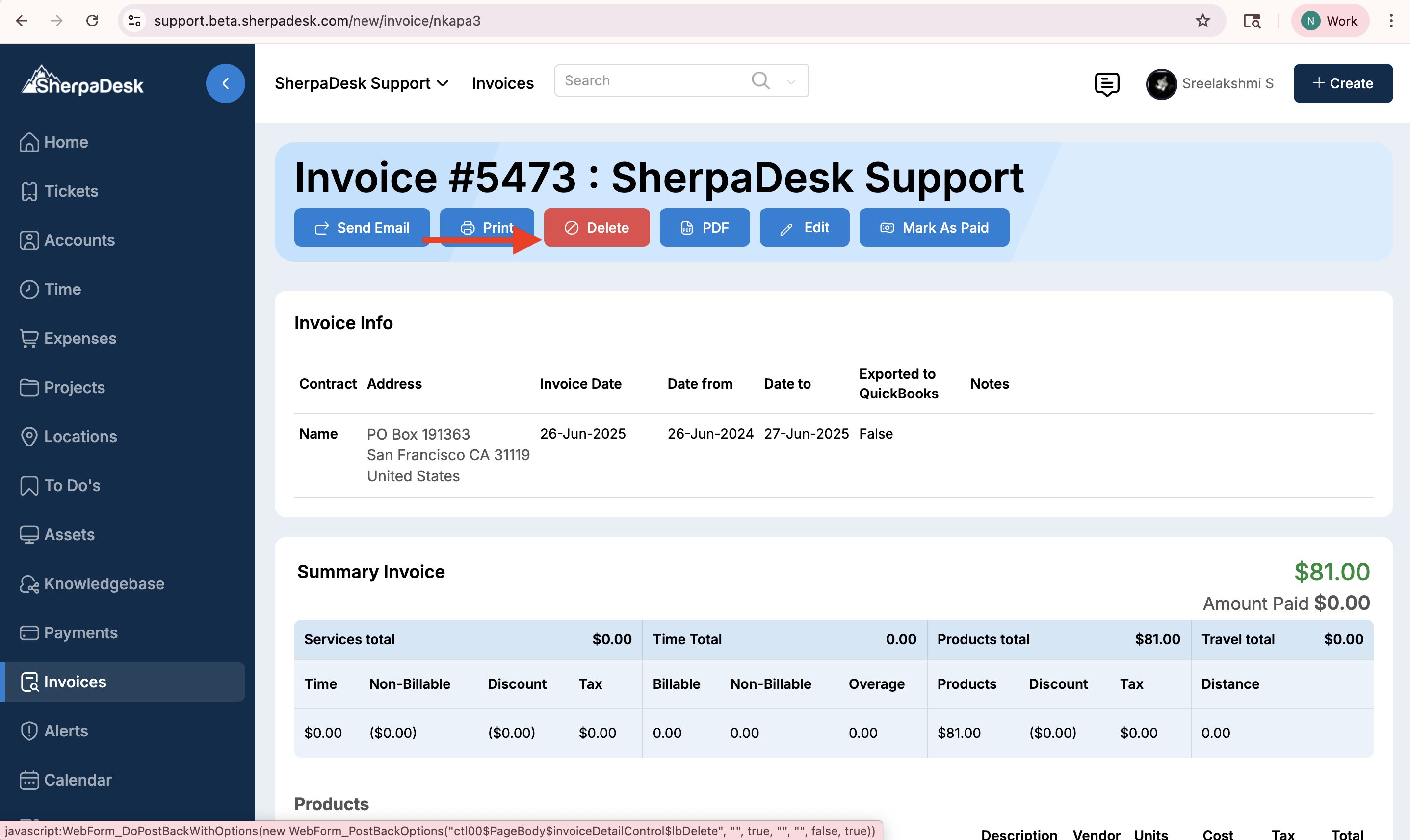
Task: Reload the browser page
Action: (92, 21)
